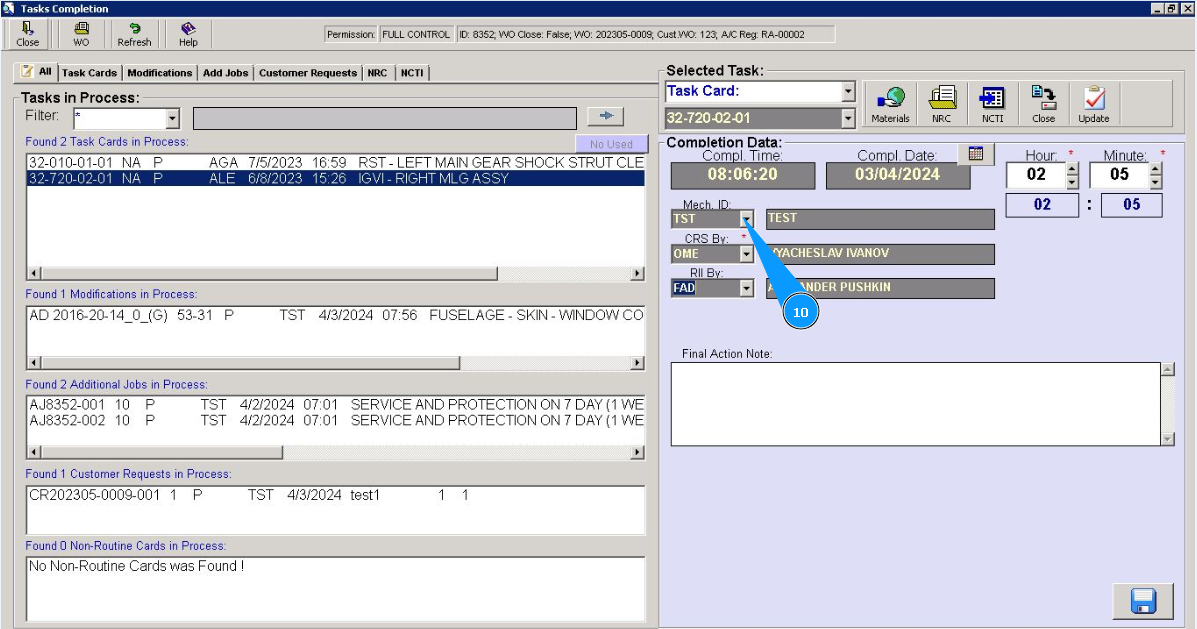Decrease the Minute stepper value

click(x=1156, y=182)
